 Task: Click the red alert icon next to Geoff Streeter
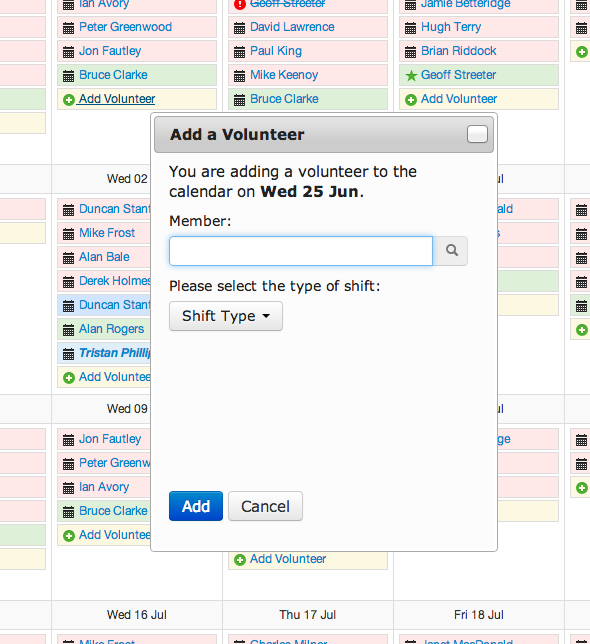(239, 5)
